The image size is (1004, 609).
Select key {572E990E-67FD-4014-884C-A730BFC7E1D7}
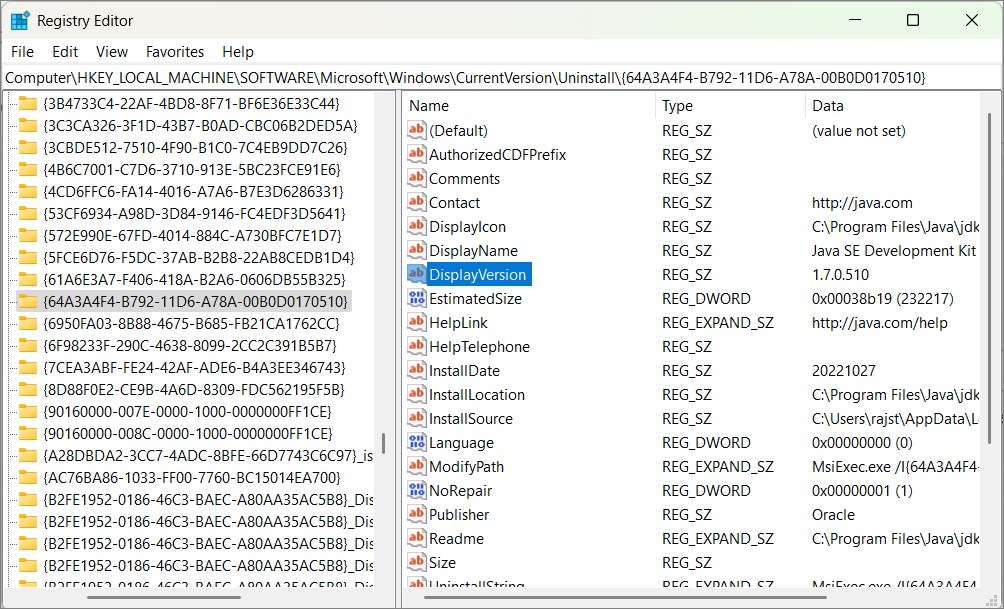point(193,236)
